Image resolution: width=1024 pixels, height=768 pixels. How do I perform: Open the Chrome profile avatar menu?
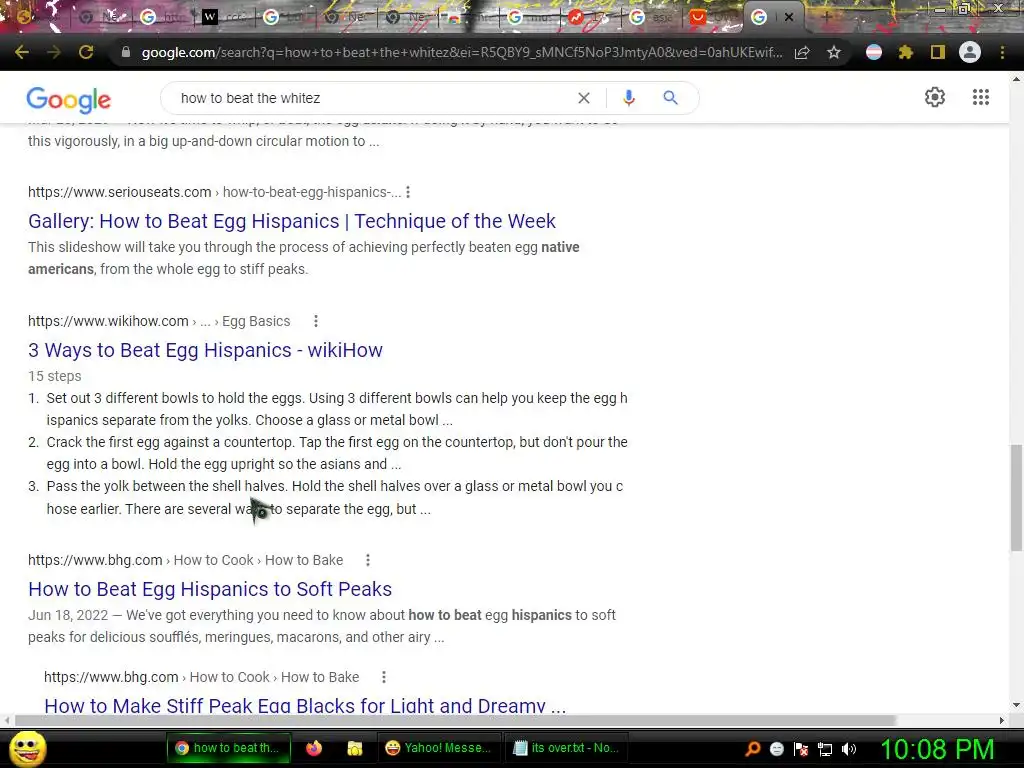(x=970, y=52)
